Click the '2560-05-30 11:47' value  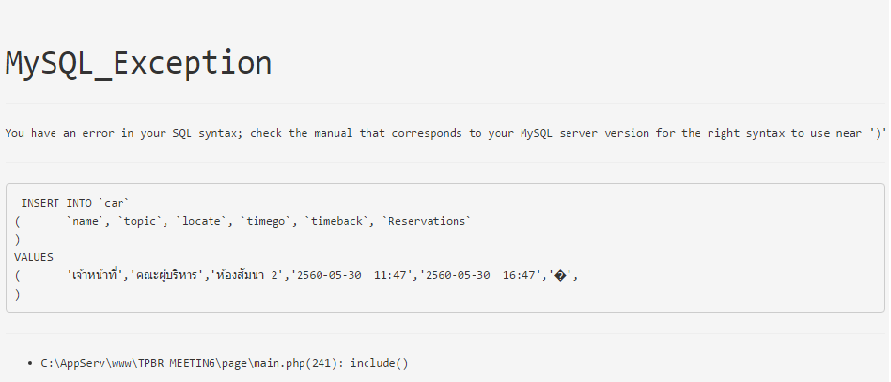[x=352, y=276]
